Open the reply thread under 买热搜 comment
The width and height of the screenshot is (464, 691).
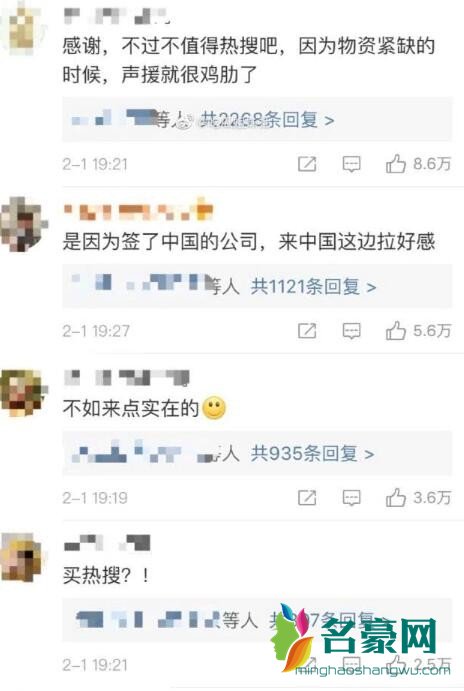(256, 620)
